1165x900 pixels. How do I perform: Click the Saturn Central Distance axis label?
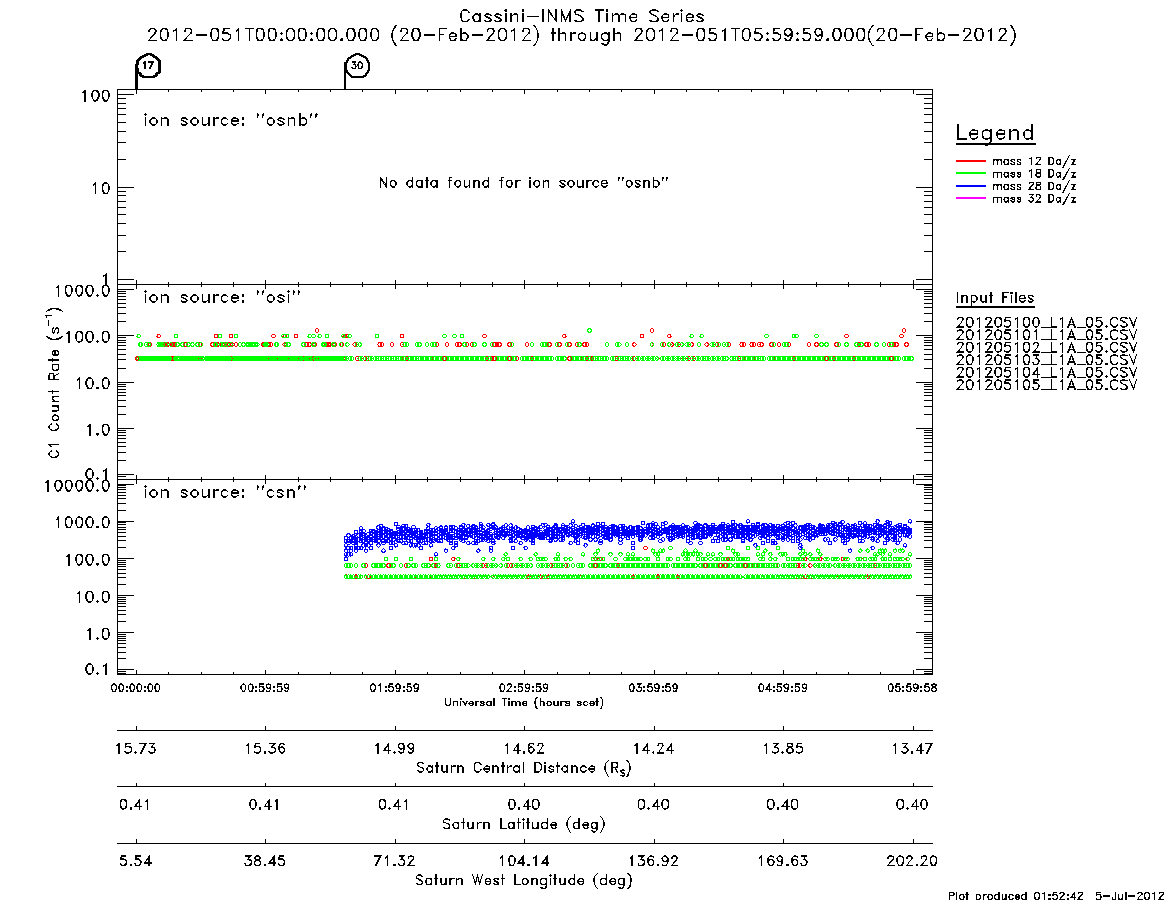pos(524,768)
